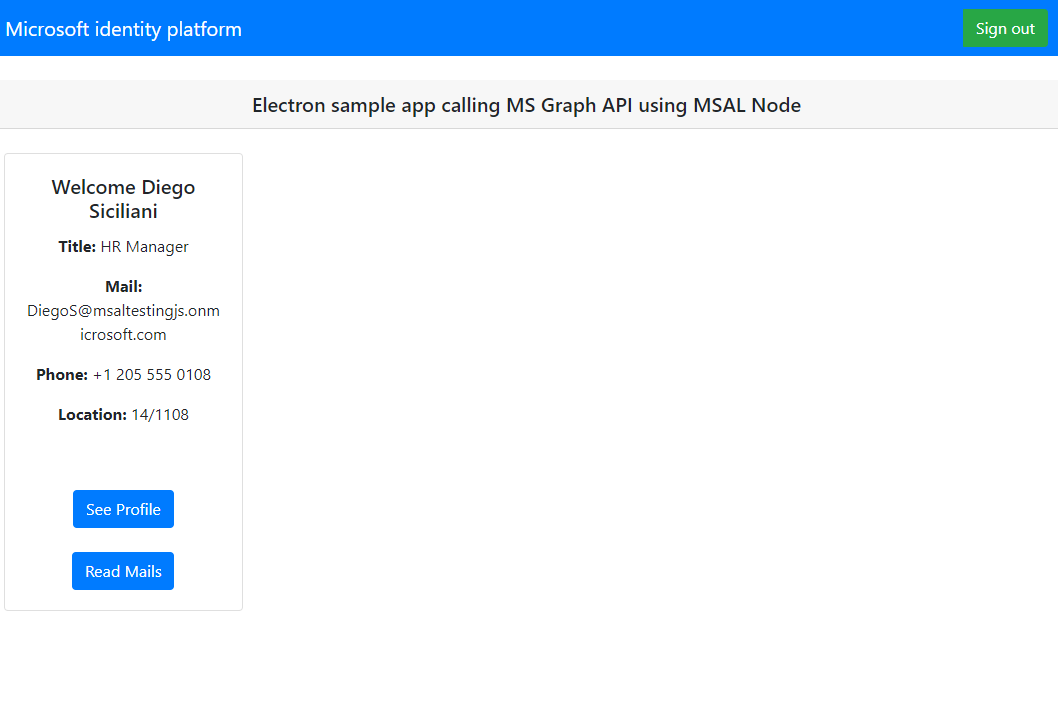
Task: Click the Sign out button
Action: [1005, 28]
